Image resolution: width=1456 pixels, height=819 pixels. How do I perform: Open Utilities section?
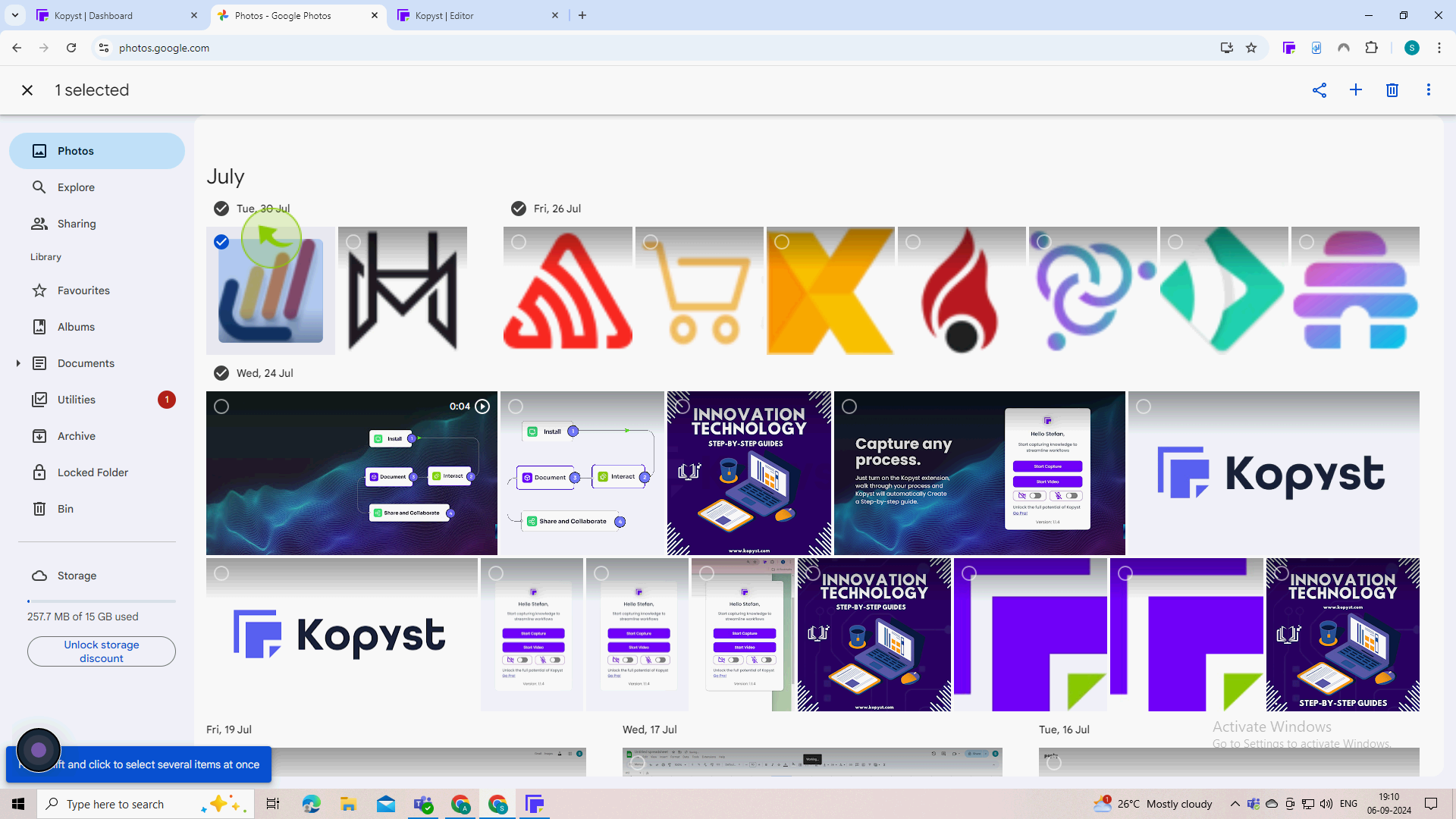point(97,400)
